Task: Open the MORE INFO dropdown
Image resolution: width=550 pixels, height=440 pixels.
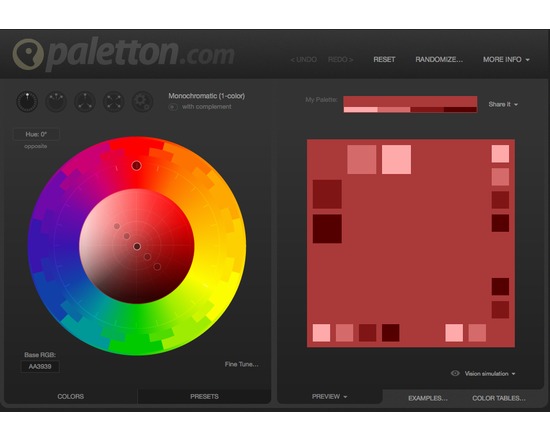Action: tap(506, 60)
